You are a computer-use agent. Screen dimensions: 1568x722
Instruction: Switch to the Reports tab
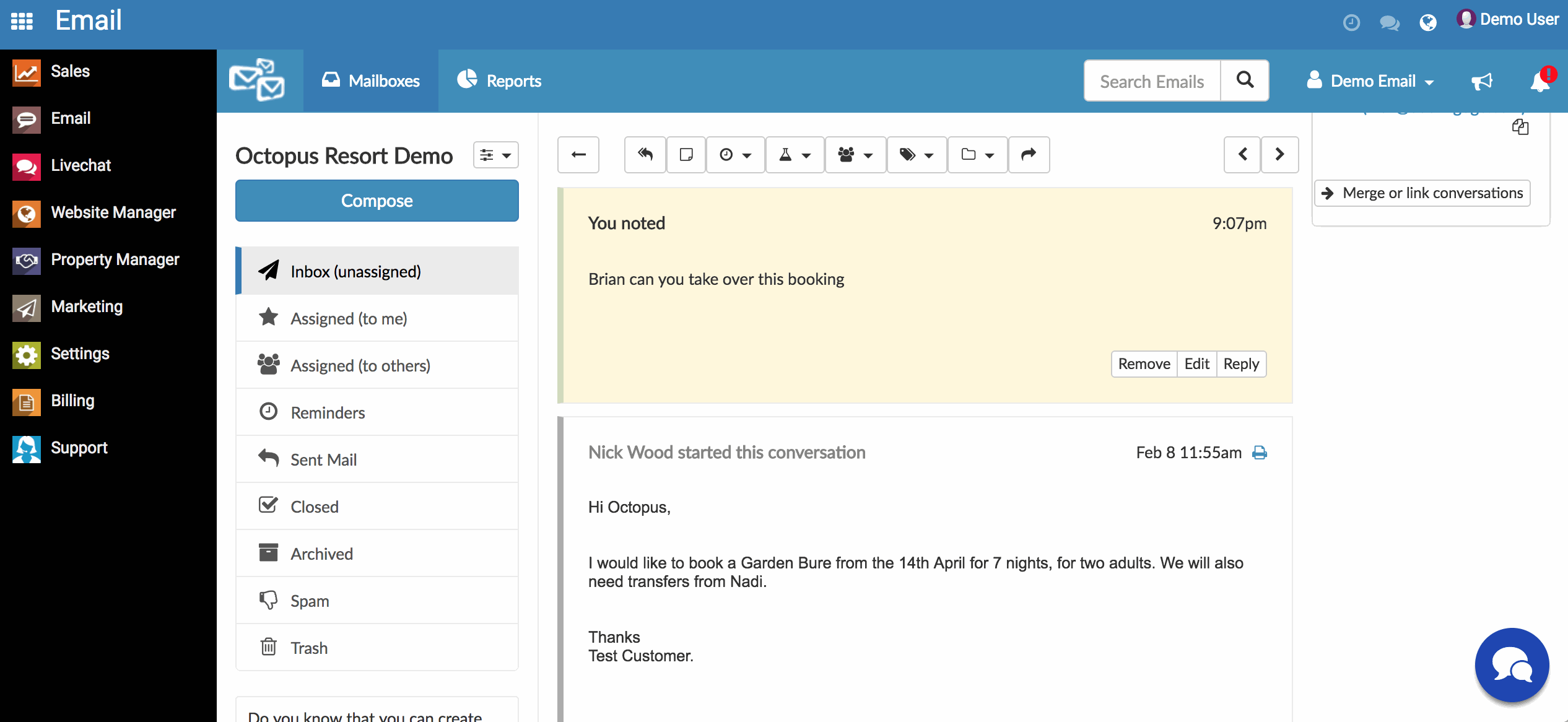click(499, 81)
